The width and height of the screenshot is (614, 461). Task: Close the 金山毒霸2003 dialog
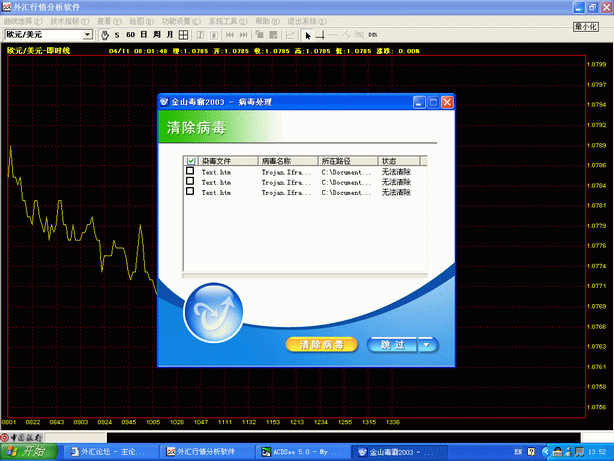coord(447,102)
